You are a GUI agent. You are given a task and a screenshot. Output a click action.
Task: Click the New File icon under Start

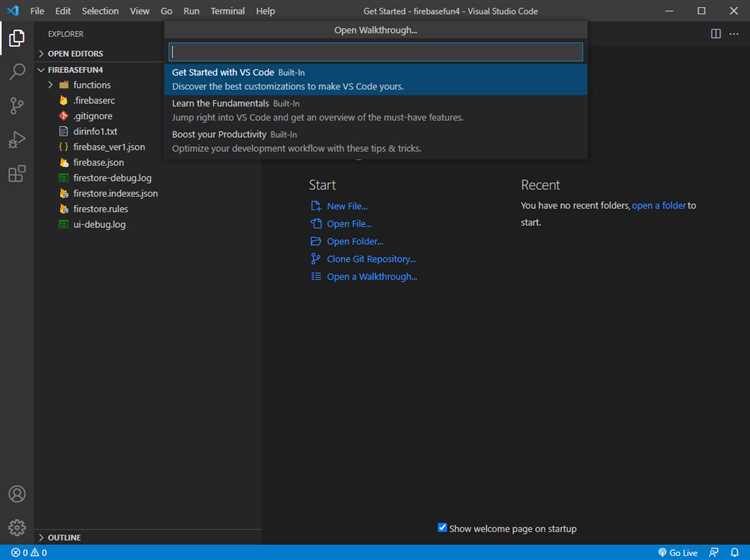click(x=316, y=206)
